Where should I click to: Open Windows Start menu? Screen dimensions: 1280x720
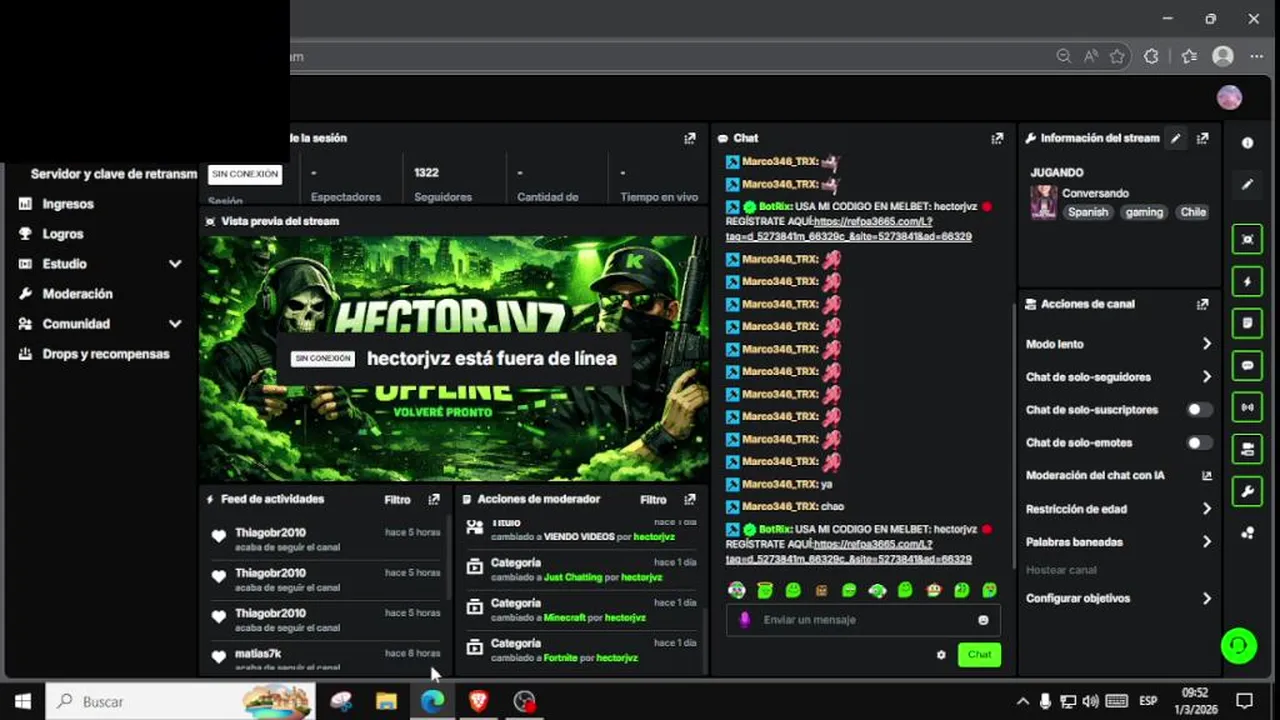22,701
